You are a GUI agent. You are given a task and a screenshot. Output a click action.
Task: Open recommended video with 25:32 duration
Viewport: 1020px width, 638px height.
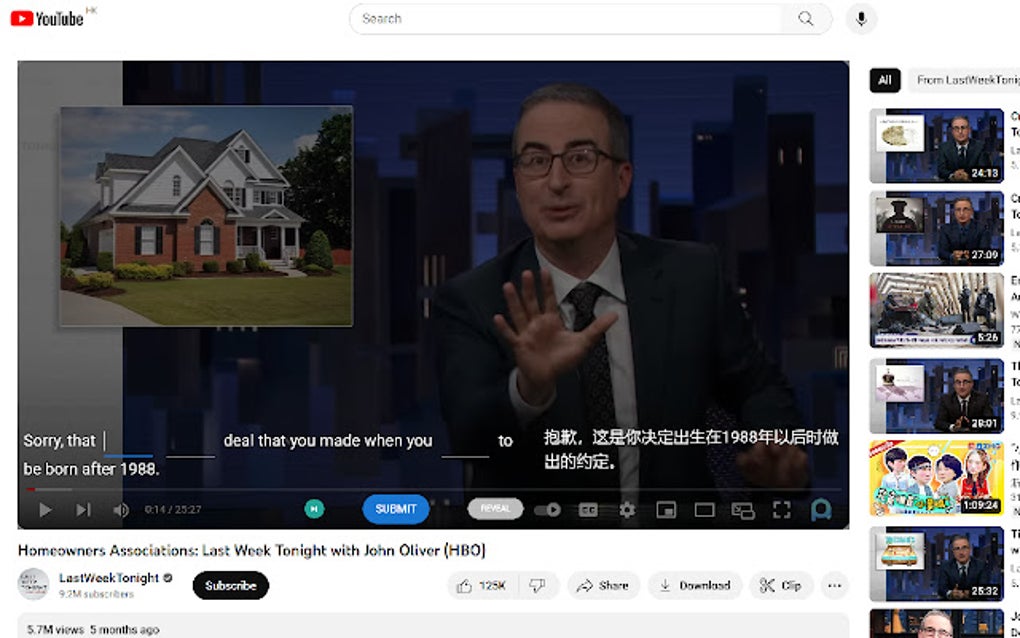pos(937,564)
